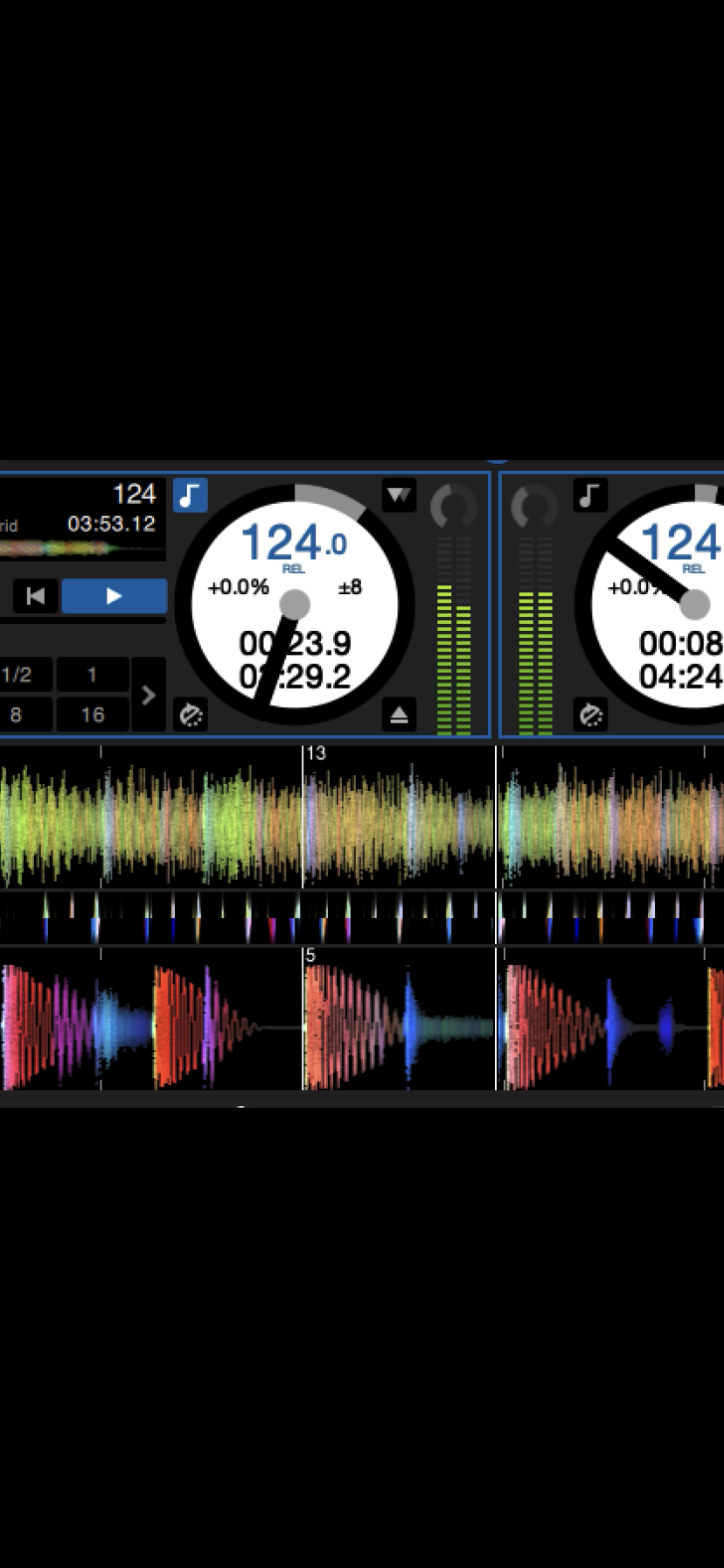Click the 03:53.12 track length text
This screenshot has height=1568, width=724.
(x=111, y=524)
